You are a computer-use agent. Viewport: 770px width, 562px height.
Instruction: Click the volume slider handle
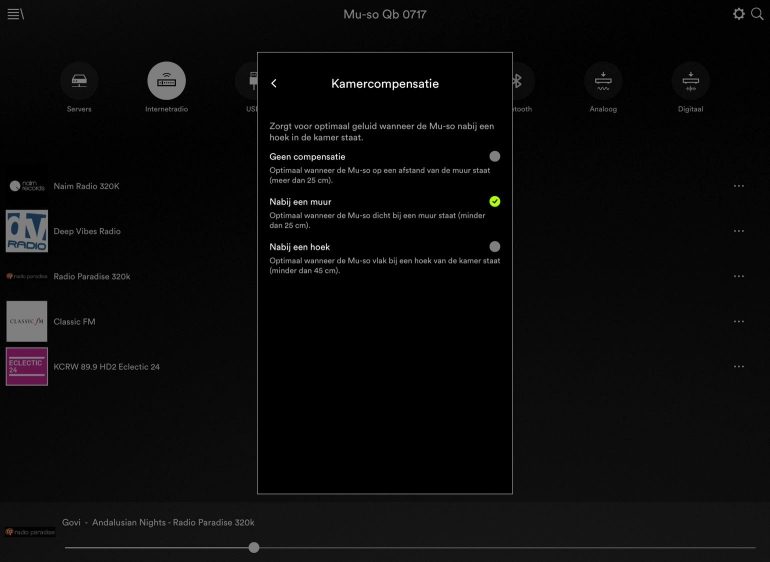click(254, 547)
